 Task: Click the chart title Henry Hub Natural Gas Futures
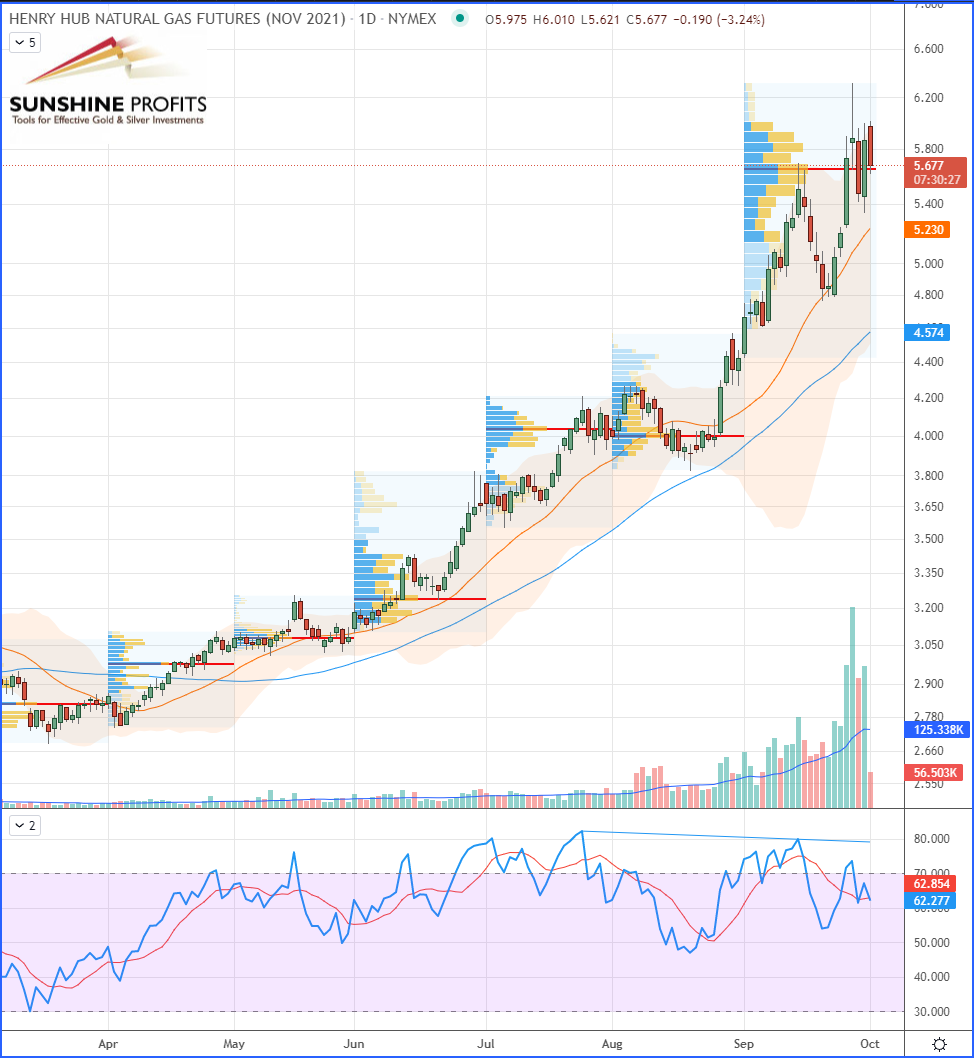[x=177, y=19]
